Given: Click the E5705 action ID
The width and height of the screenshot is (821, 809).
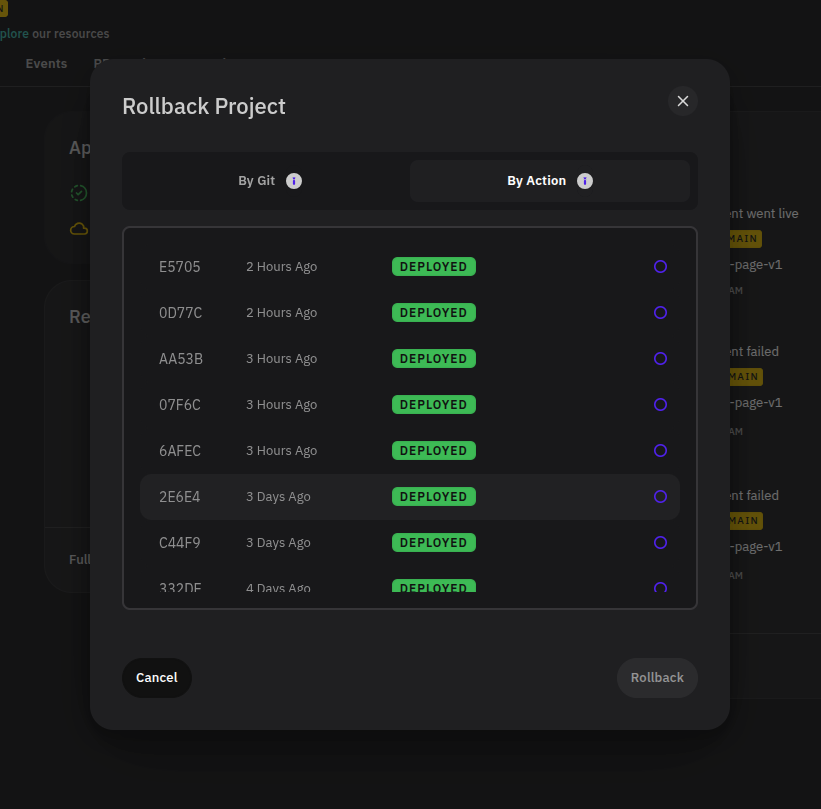Looking at the screenshot, I should pyautogui.click(x=180, y=267).
